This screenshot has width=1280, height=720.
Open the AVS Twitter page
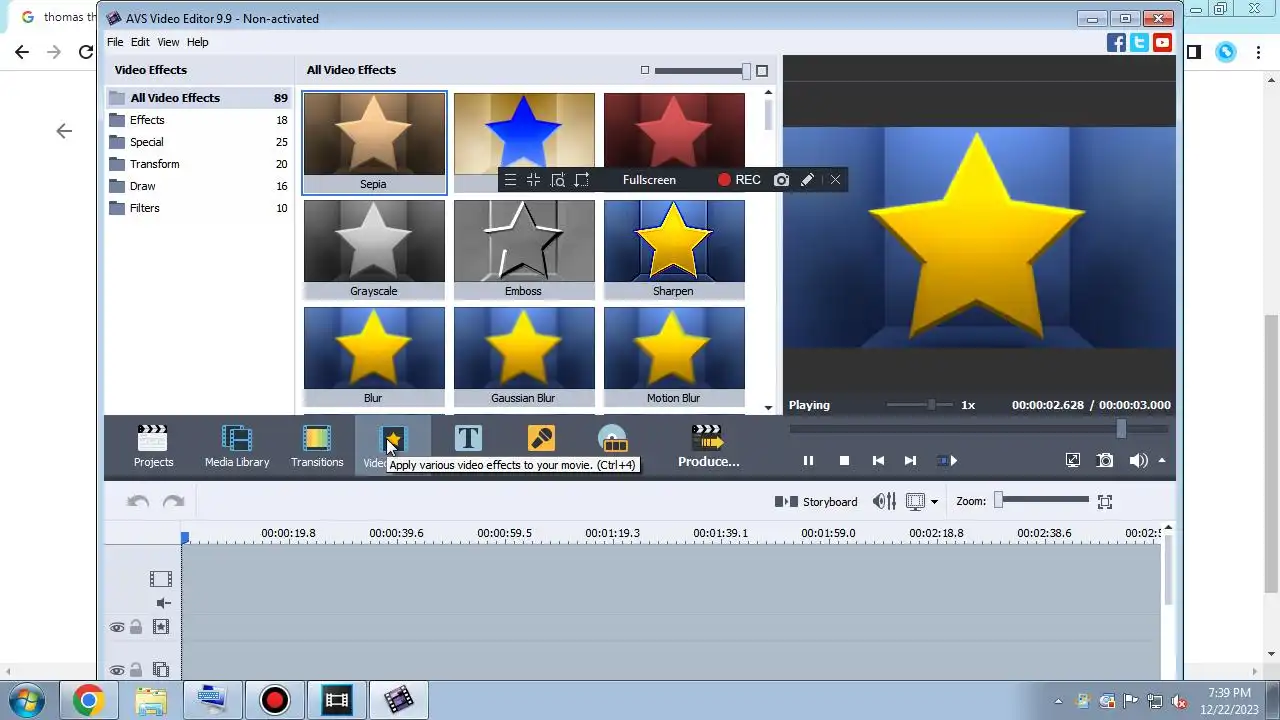(x=1139, y=43)
